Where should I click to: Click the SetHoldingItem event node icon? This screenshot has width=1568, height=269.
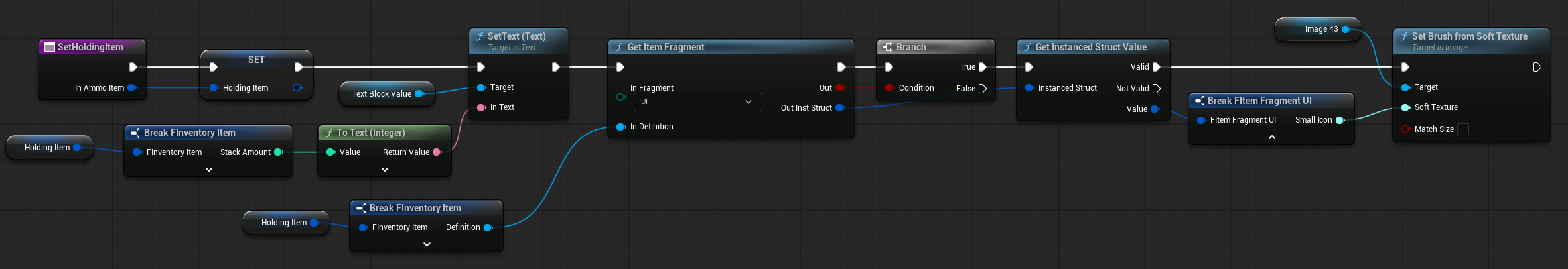49,47
